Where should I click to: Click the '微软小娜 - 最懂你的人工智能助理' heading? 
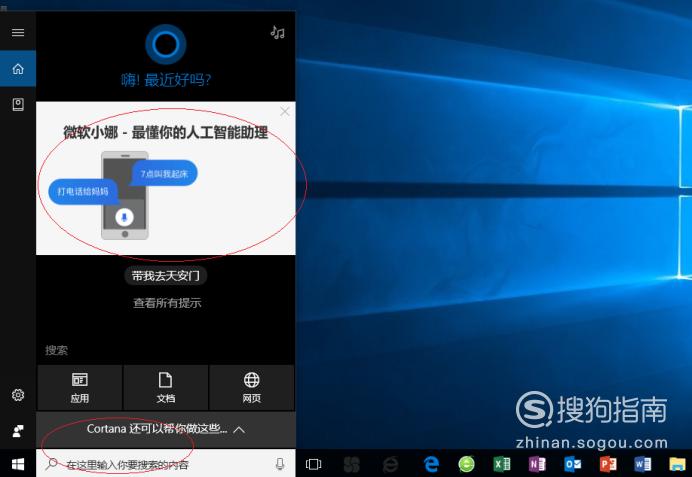point(165,132)
